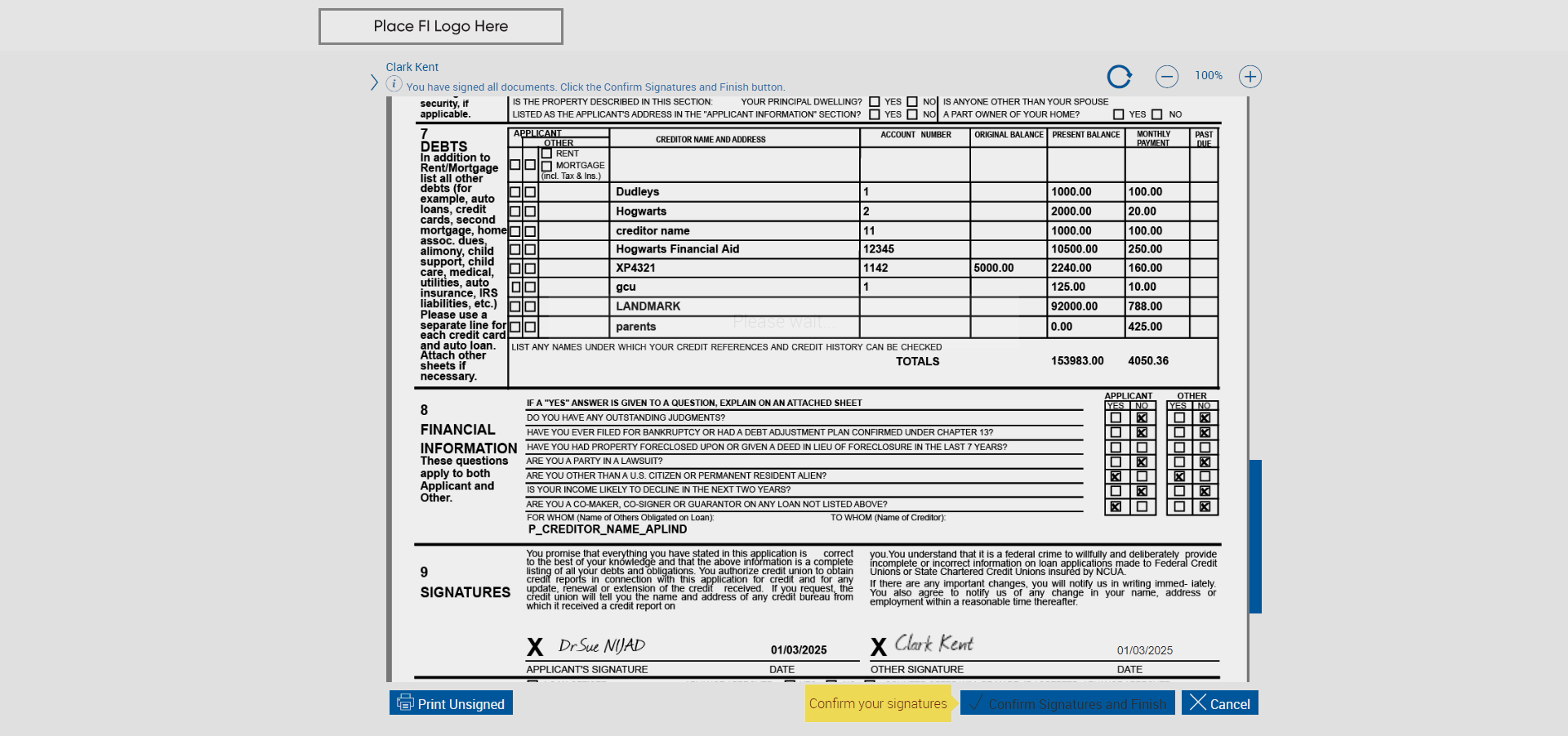Click the gcu present balance 125.00
The image size is (1568, 736).
click(x=1068, y=287)
